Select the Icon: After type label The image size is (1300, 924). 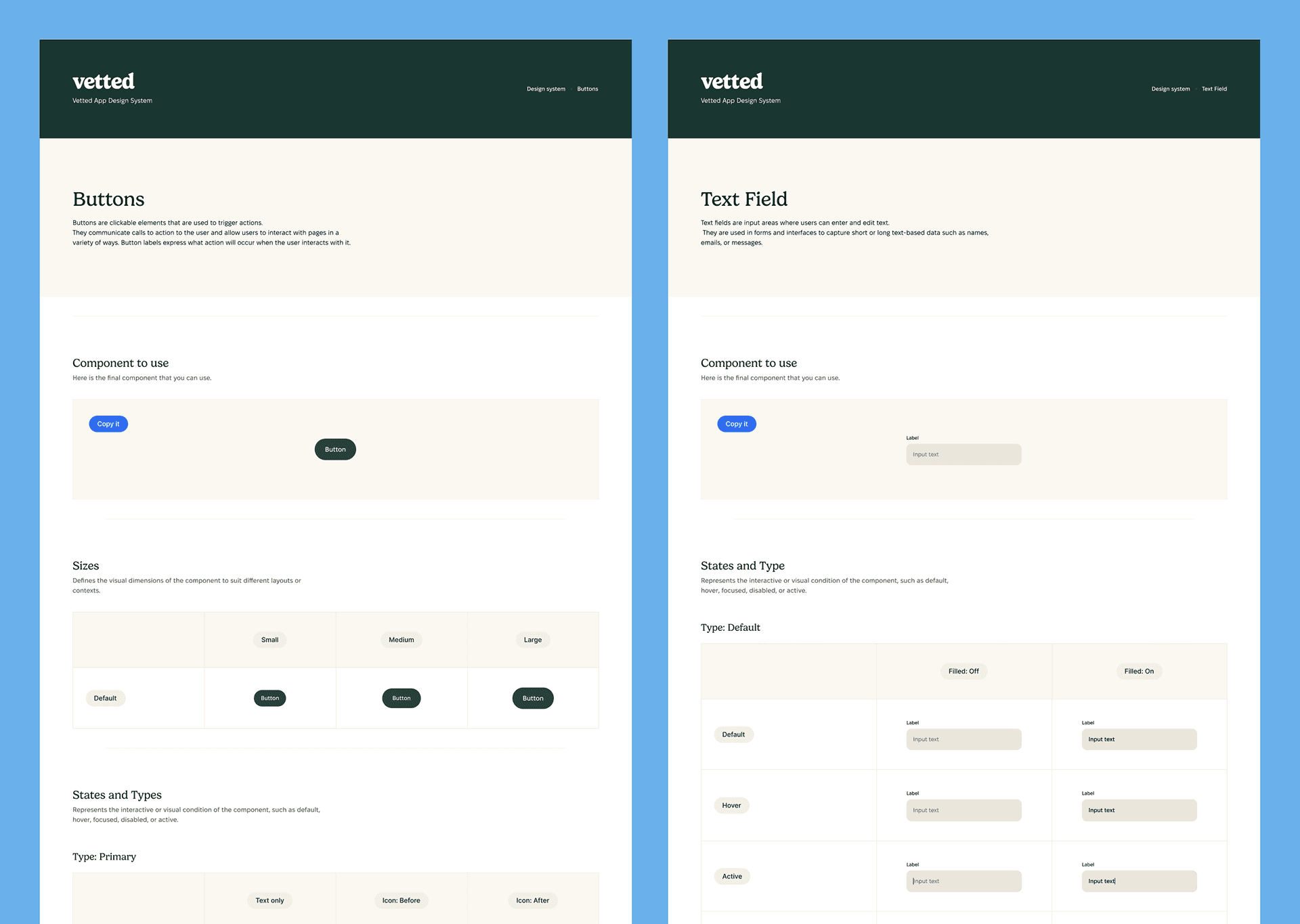533,900
